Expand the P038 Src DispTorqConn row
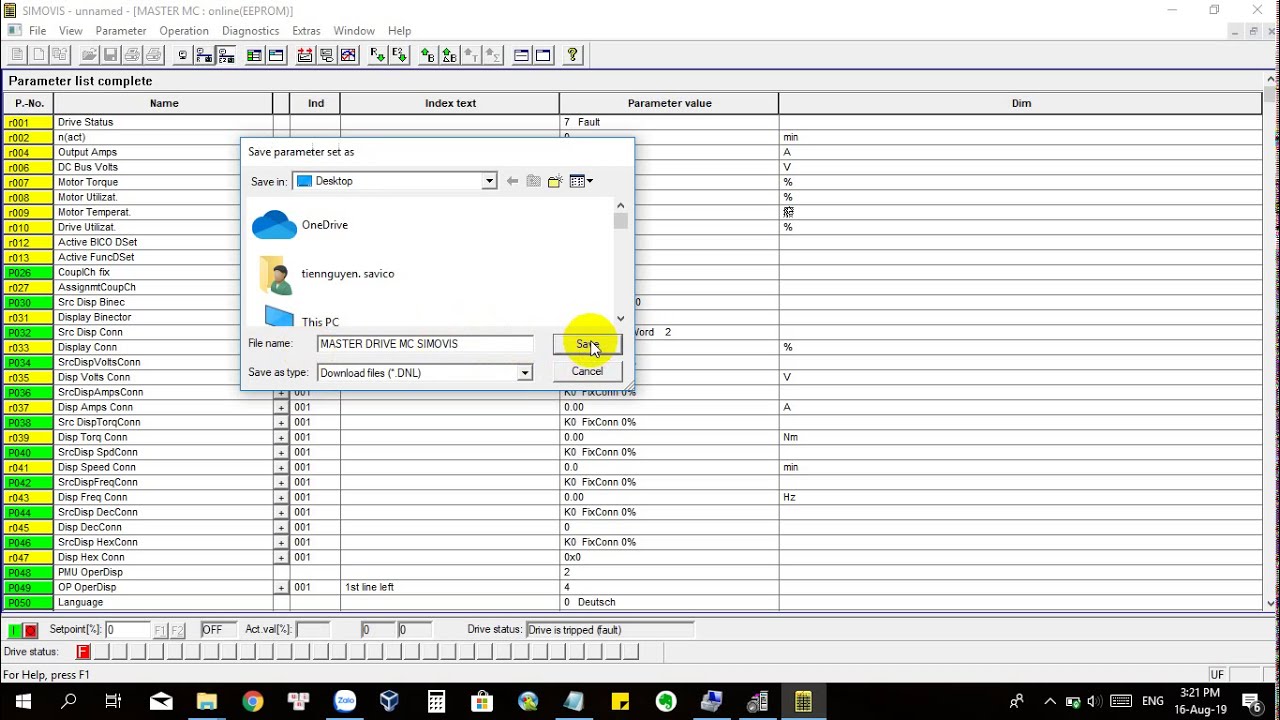This screenshot has height=720, width=1280. (281, 422)
